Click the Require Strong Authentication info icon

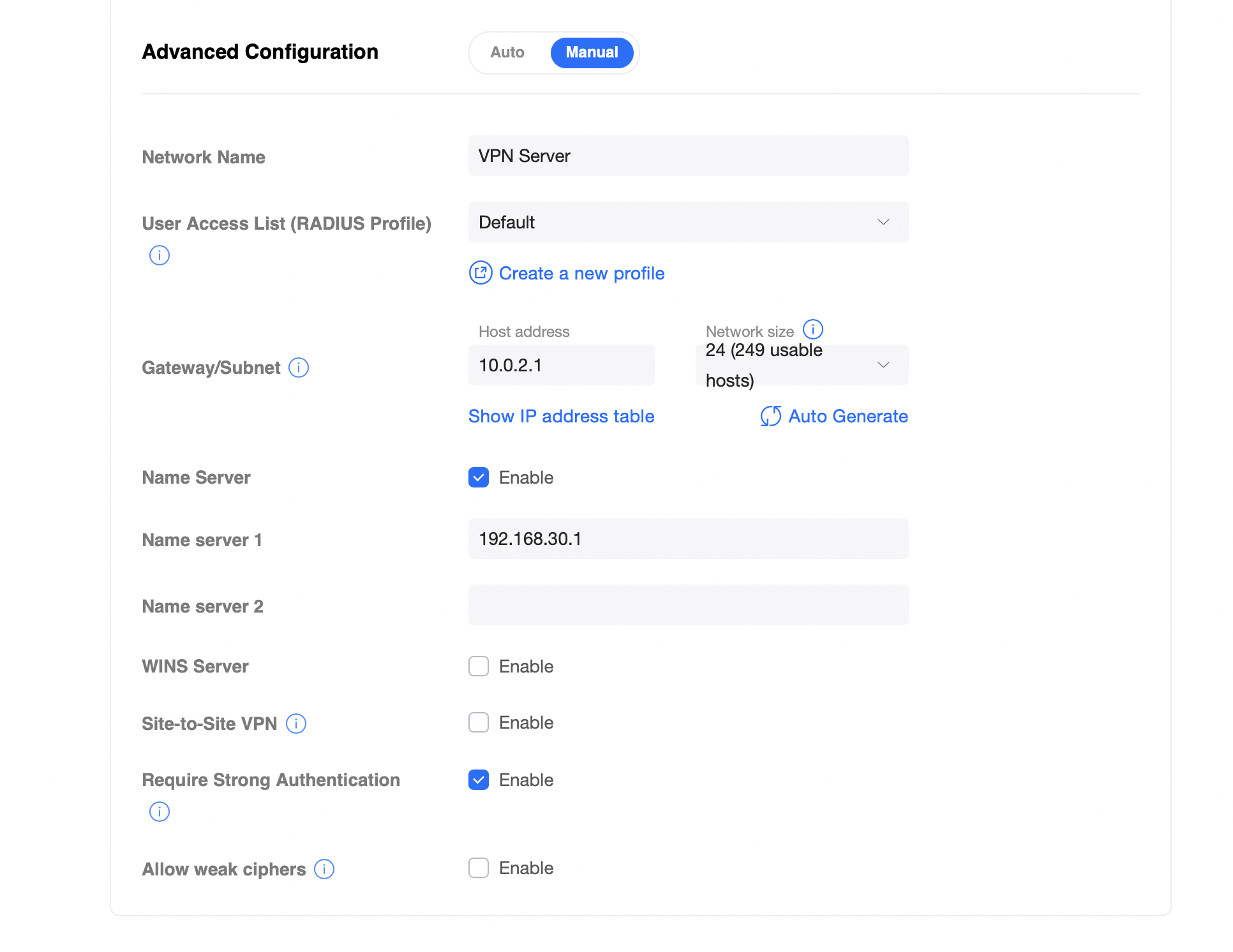click(x=159, y=812)
